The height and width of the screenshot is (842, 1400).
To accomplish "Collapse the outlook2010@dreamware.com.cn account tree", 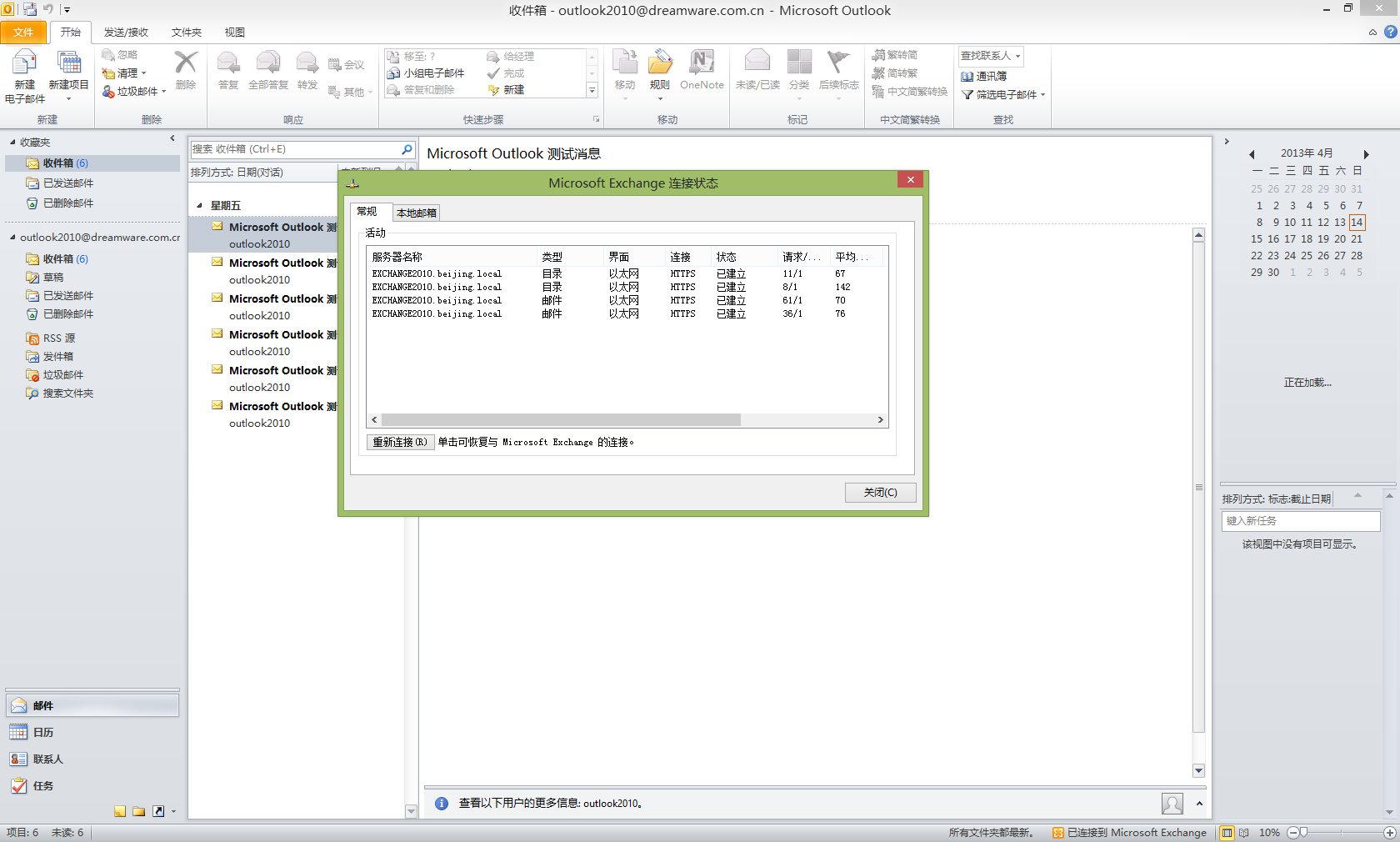I will (12, 238).
